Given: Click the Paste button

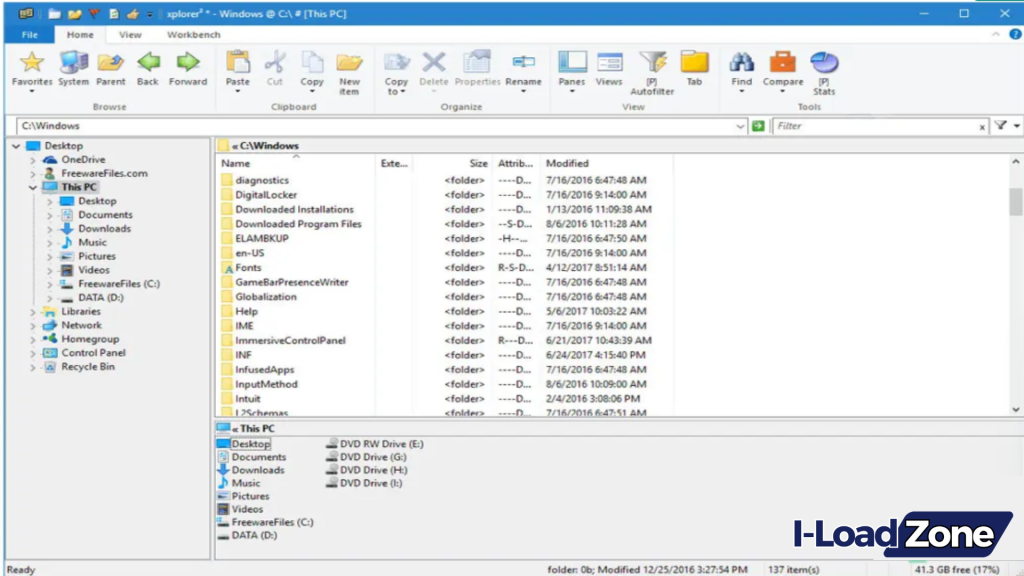Looking at the screenshot, I should (237, 65).
